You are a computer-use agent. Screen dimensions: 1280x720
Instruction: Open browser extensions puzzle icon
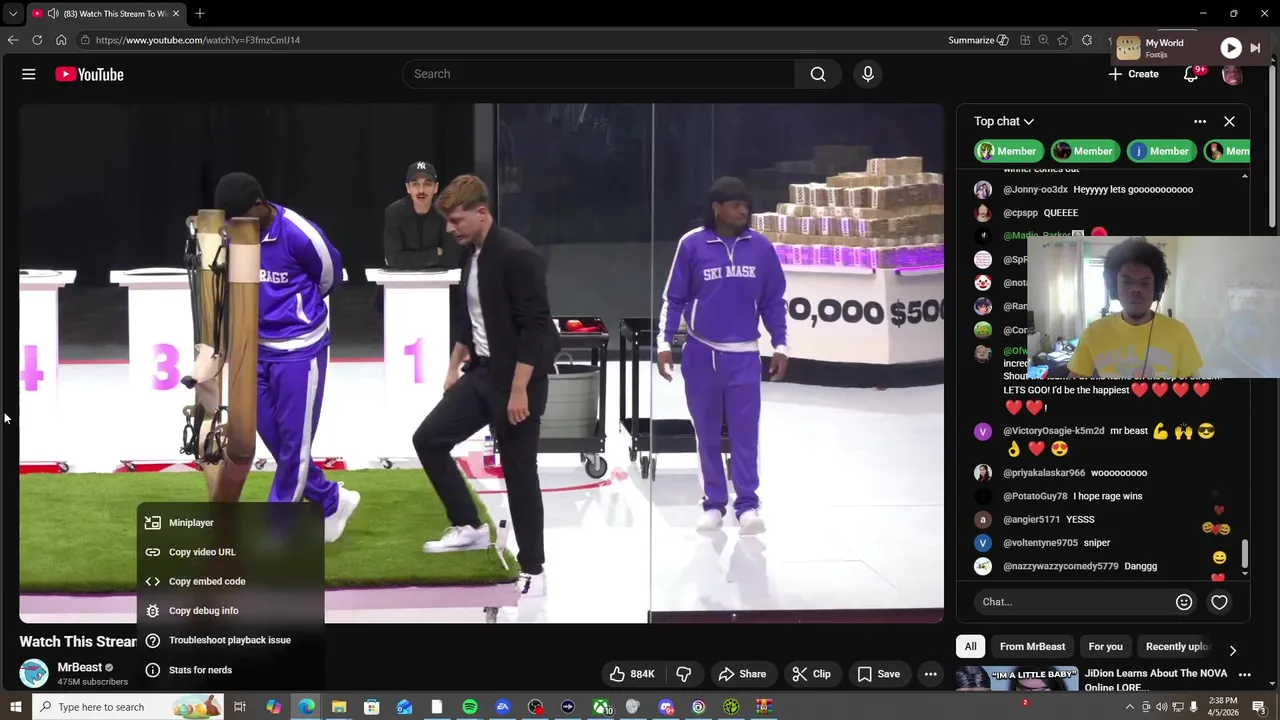[1087, 40]
